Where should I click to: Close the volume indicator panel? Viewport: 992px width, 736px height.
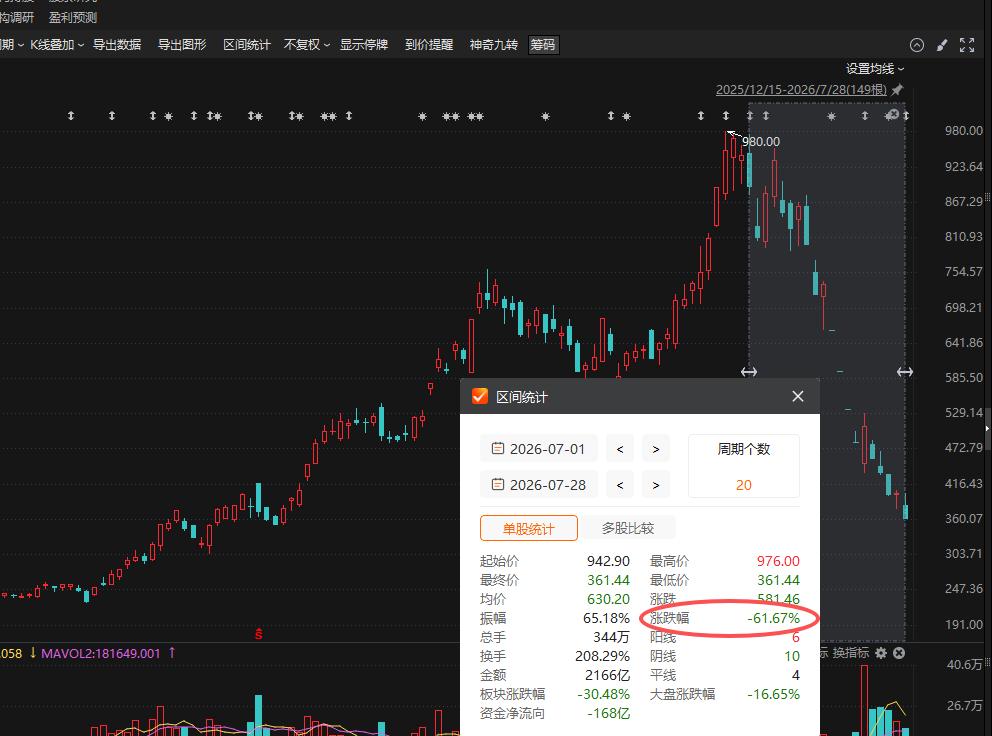(899, 652)
